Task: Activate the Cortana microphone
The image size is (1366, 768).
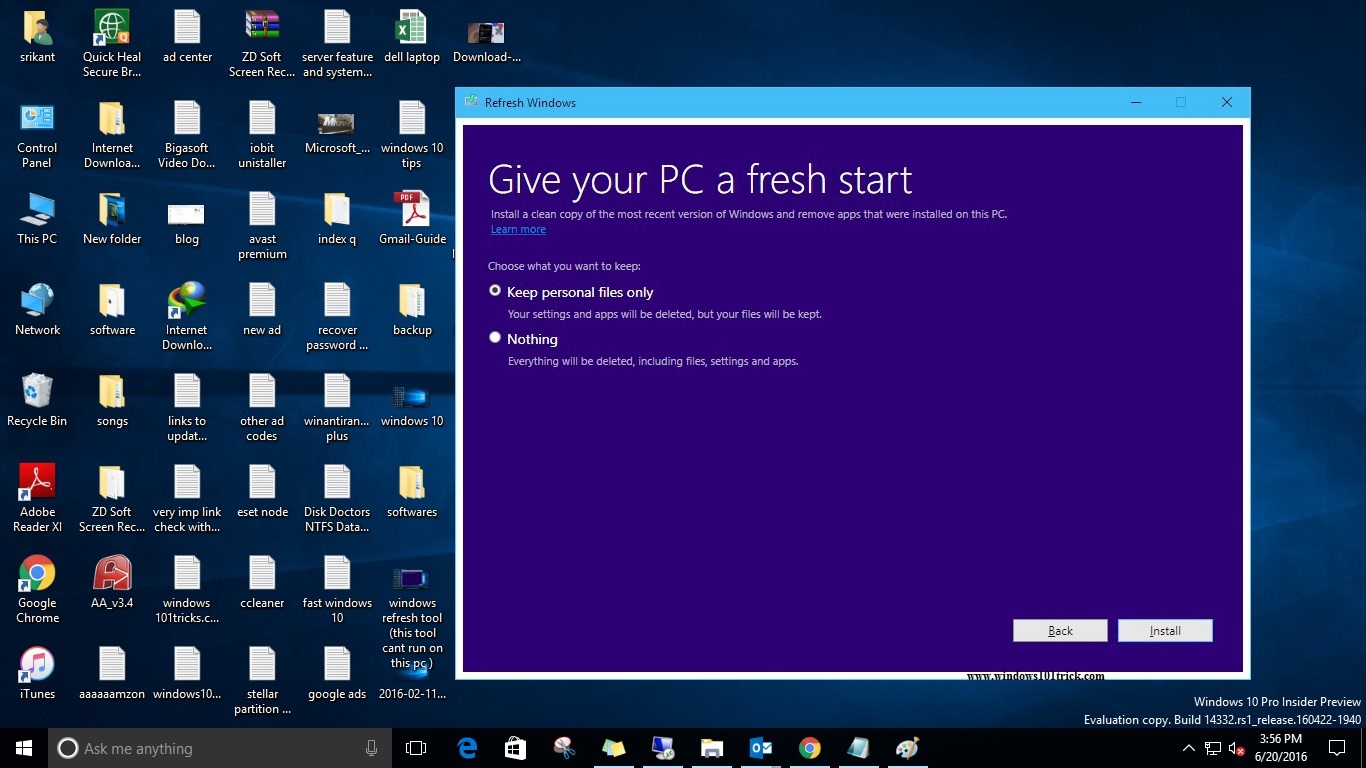Action: pyautogui.click(x=371, y=748)
